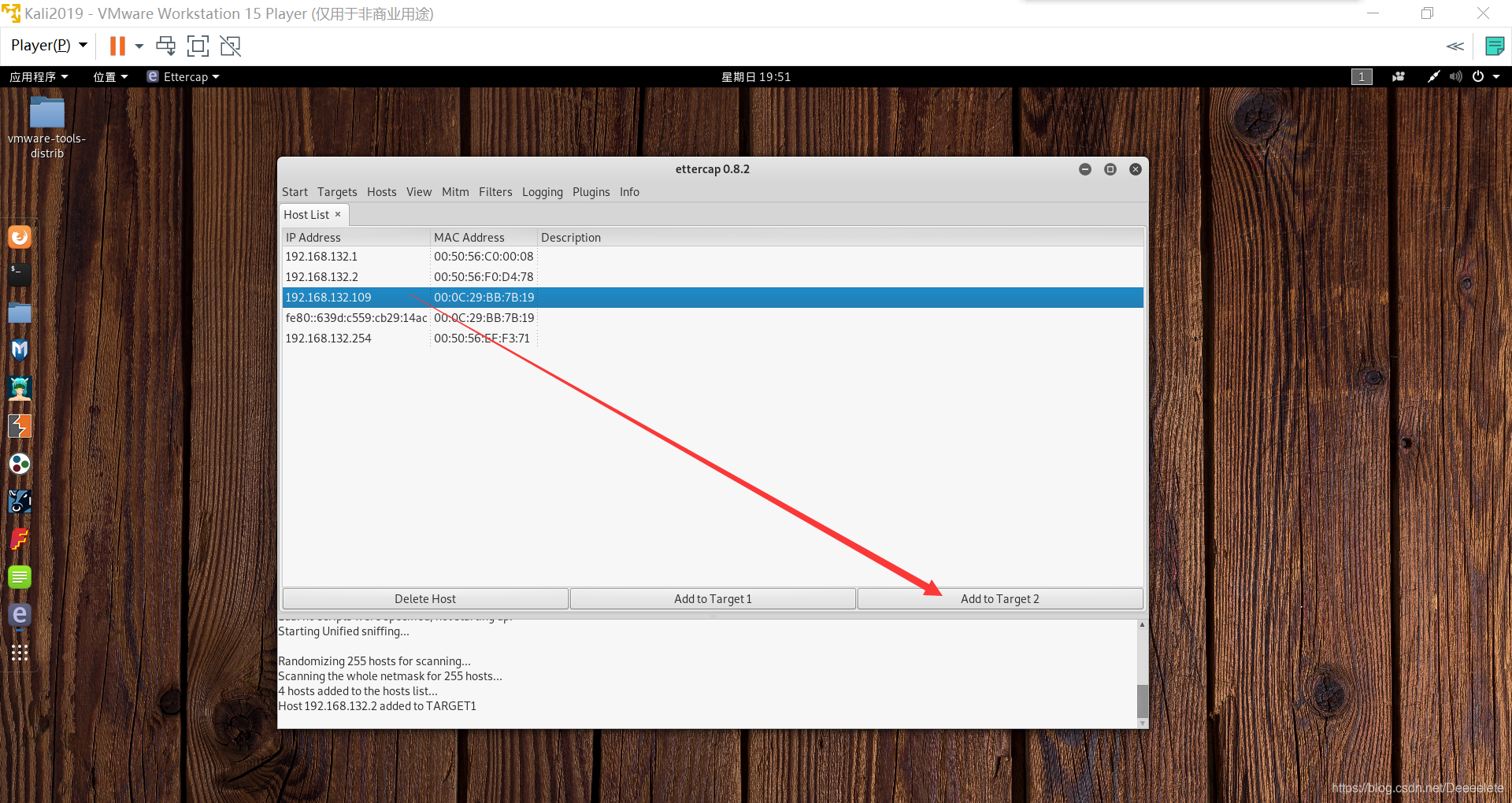Open the Hosts menu

pyautogui.click(x=382, y=192)
